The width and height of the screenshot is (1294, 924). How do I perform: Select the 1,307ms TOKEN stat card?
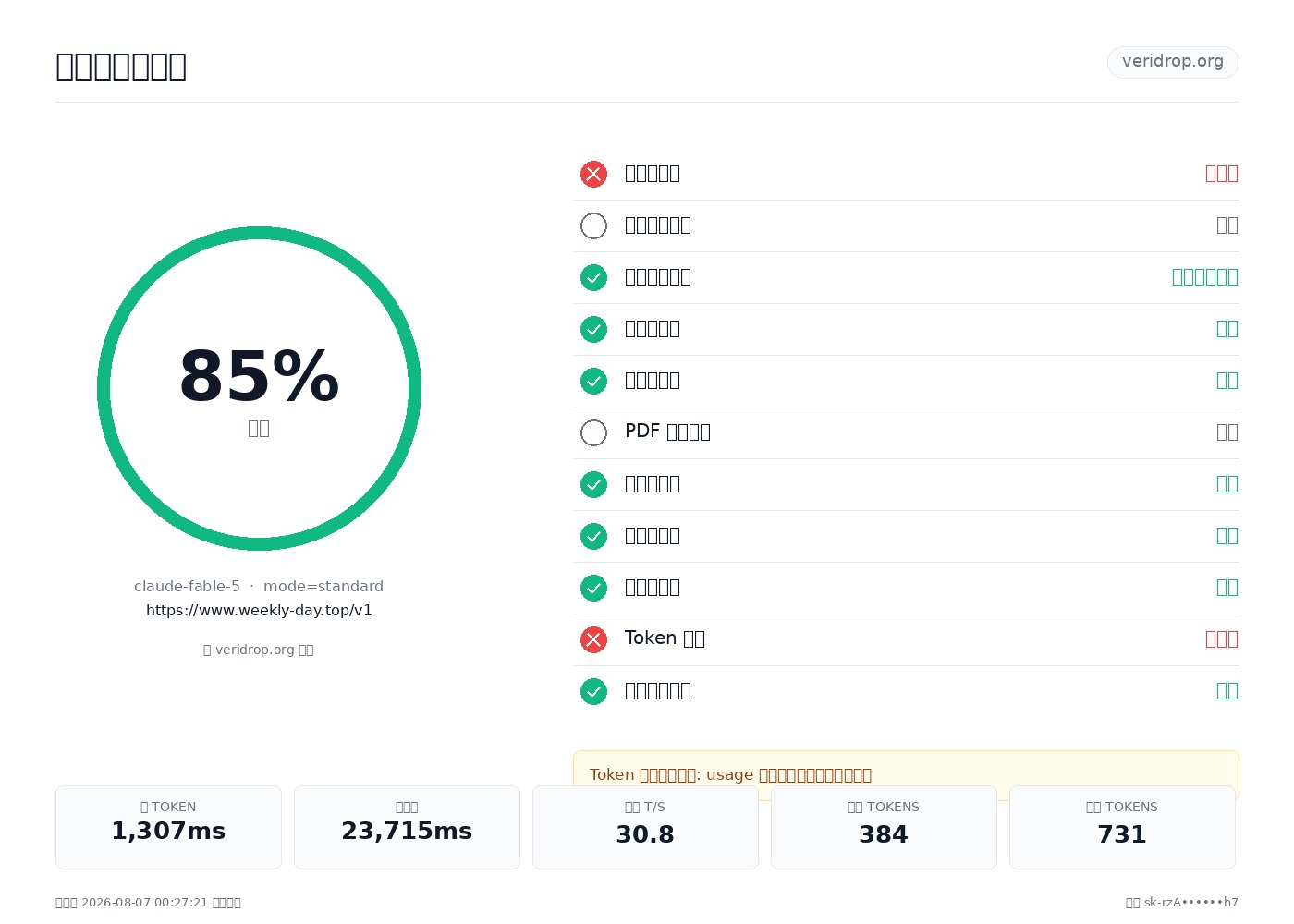(168, 827)
